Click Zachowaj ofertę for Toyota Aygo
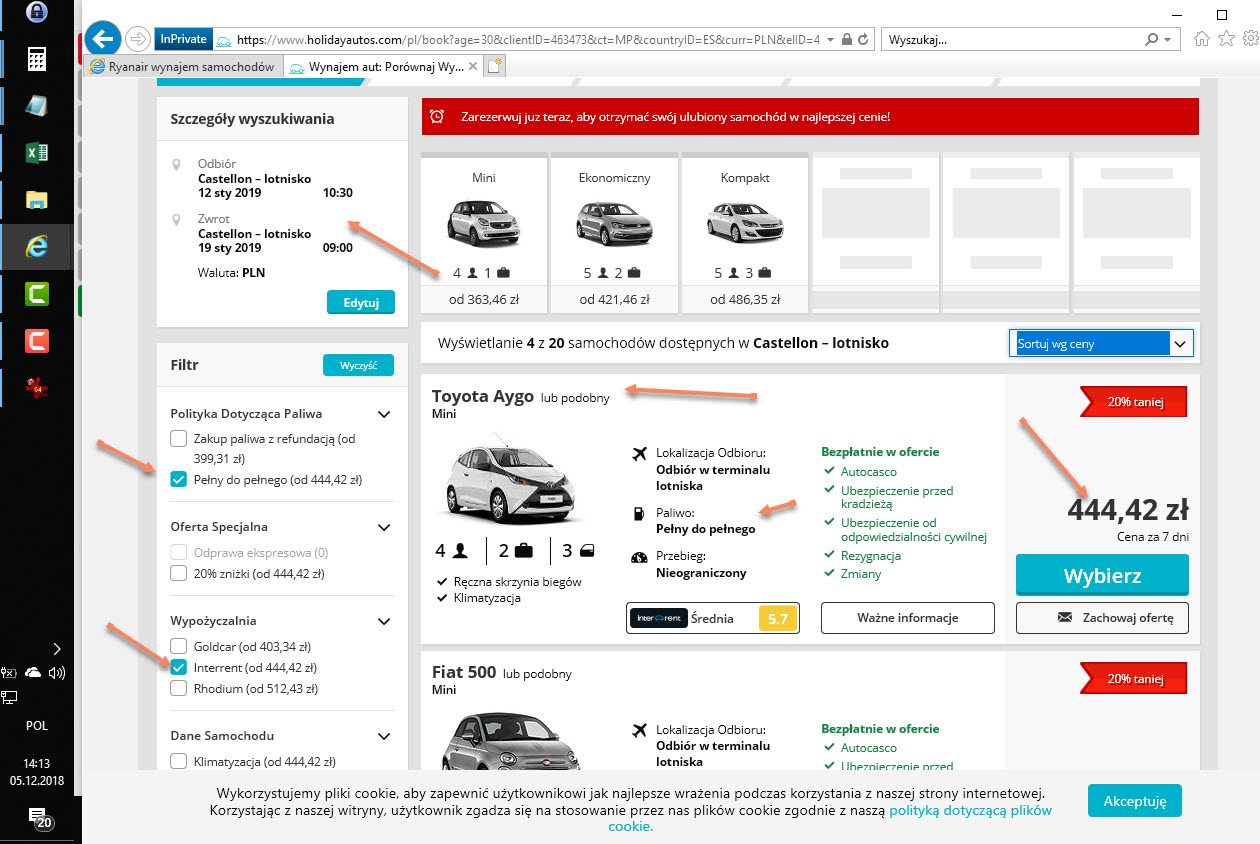 coord(1102,618)
